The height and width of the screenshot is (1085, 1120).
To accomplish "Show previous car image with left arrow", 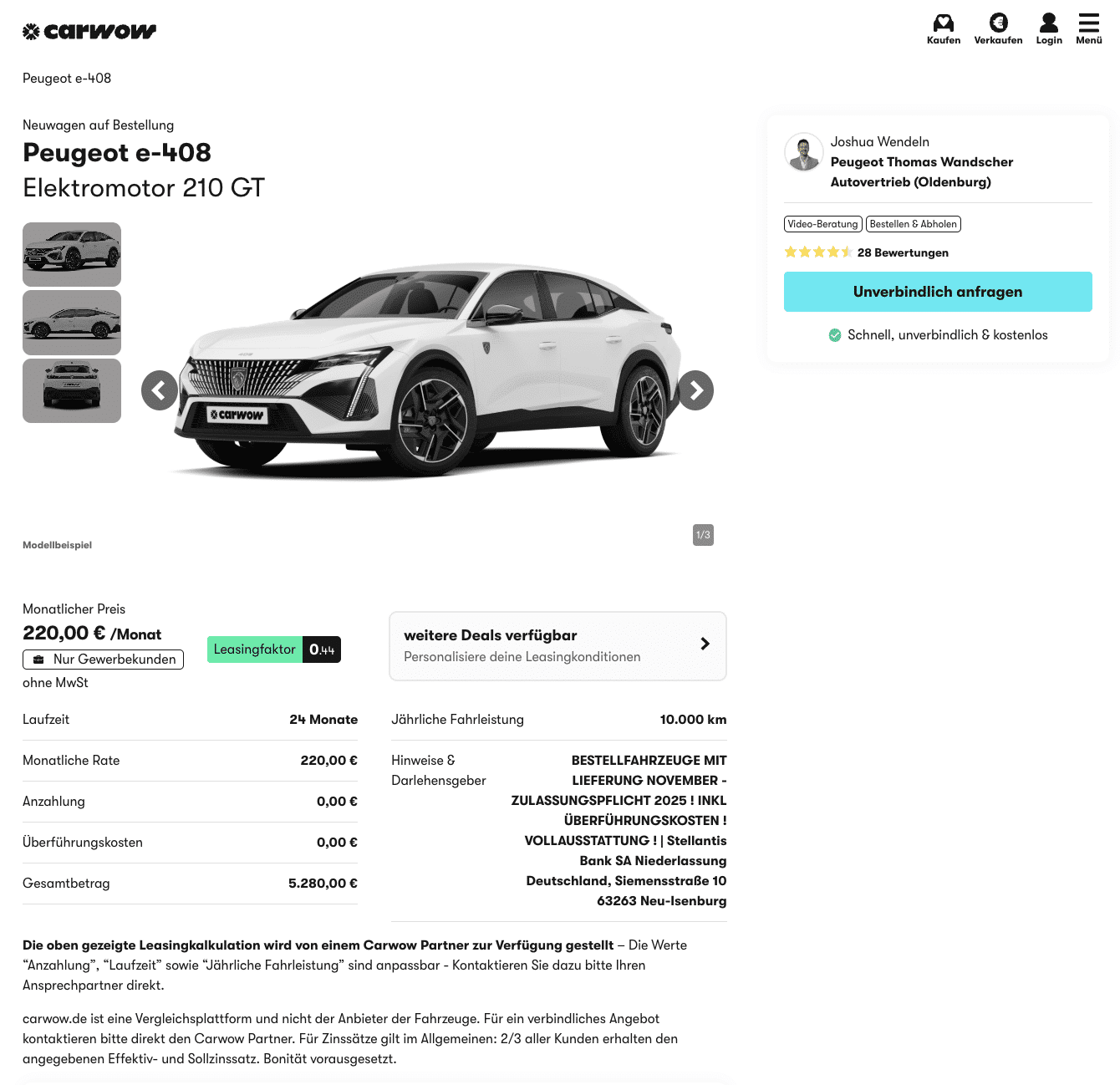I will coord(160,390).
